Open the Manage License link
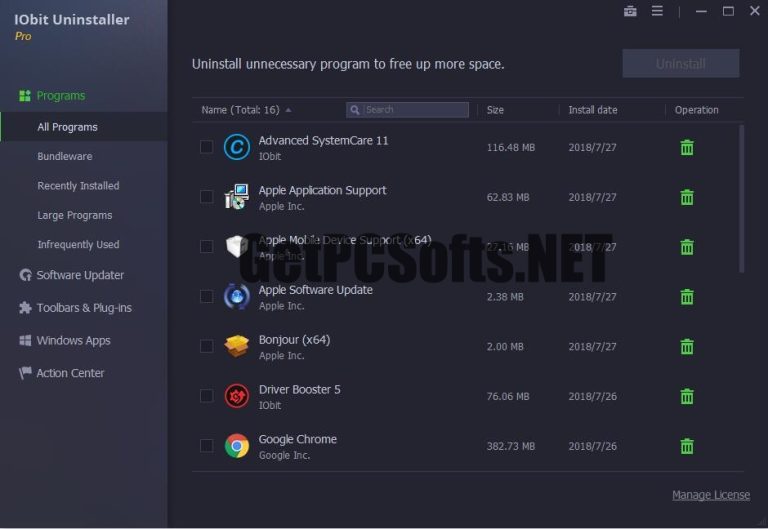The width and height of the screenshot is (768, 529). pos(711,495)
